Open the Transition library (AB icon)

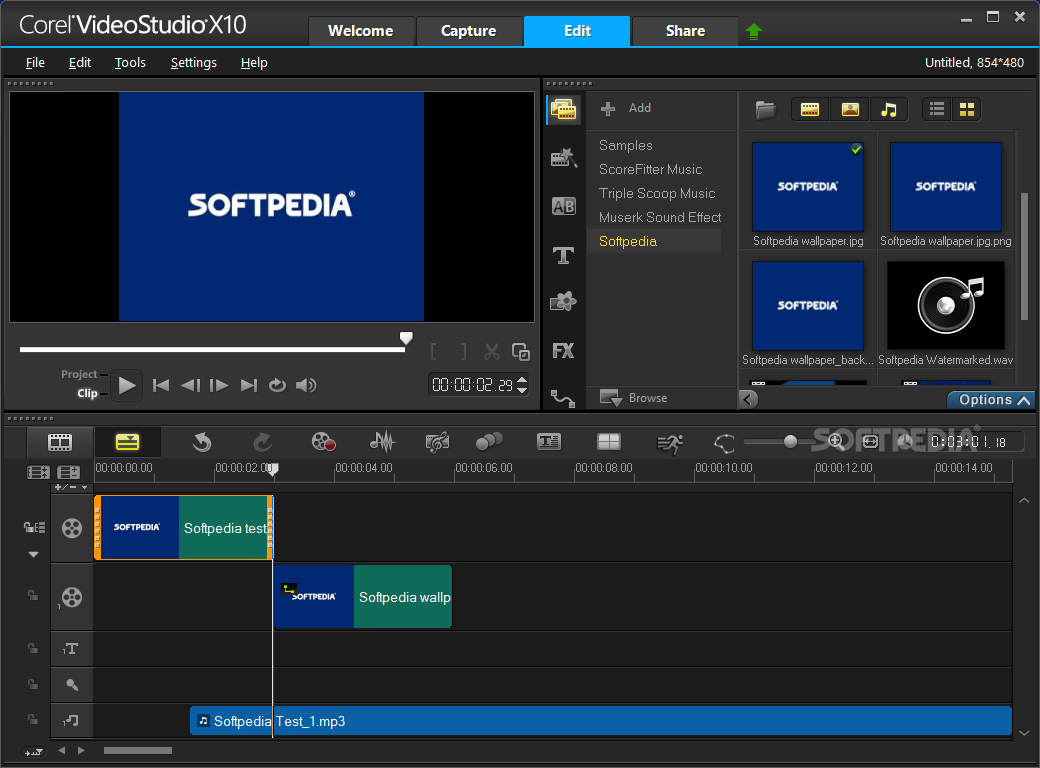[x=563, y=206]
